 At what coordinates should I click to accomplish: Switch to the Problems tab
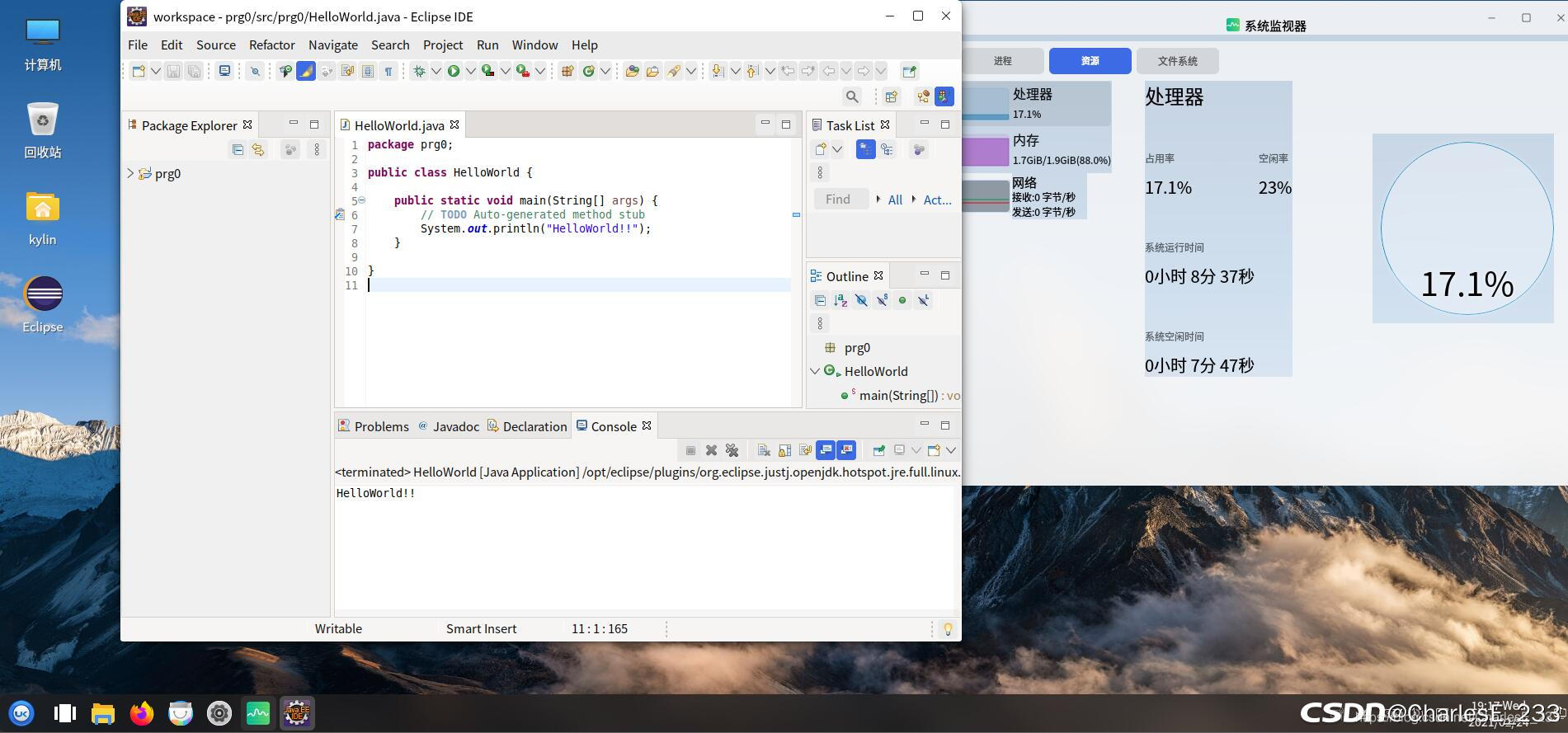374,426
